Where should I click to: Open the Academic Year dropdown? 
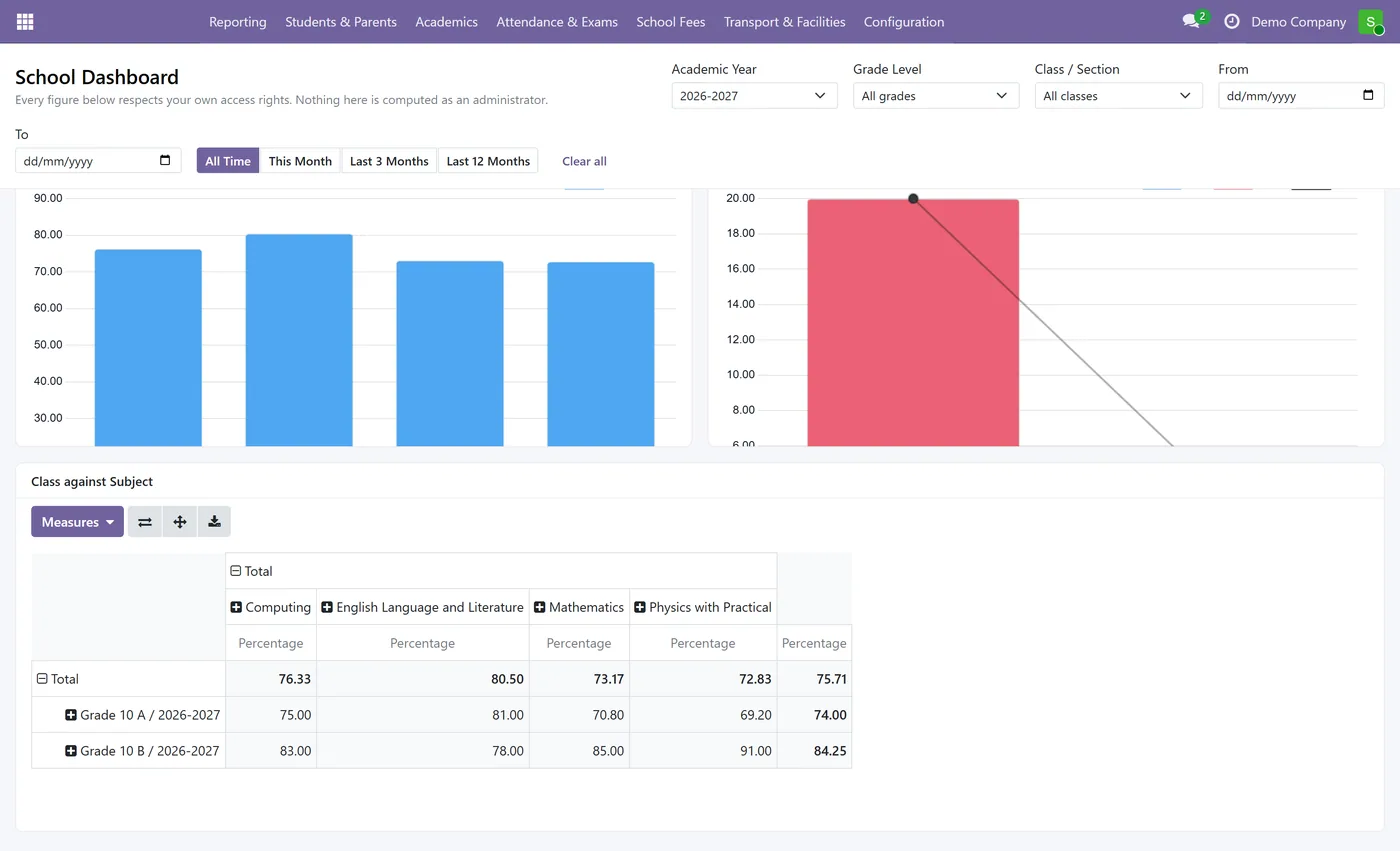(754, 96)
